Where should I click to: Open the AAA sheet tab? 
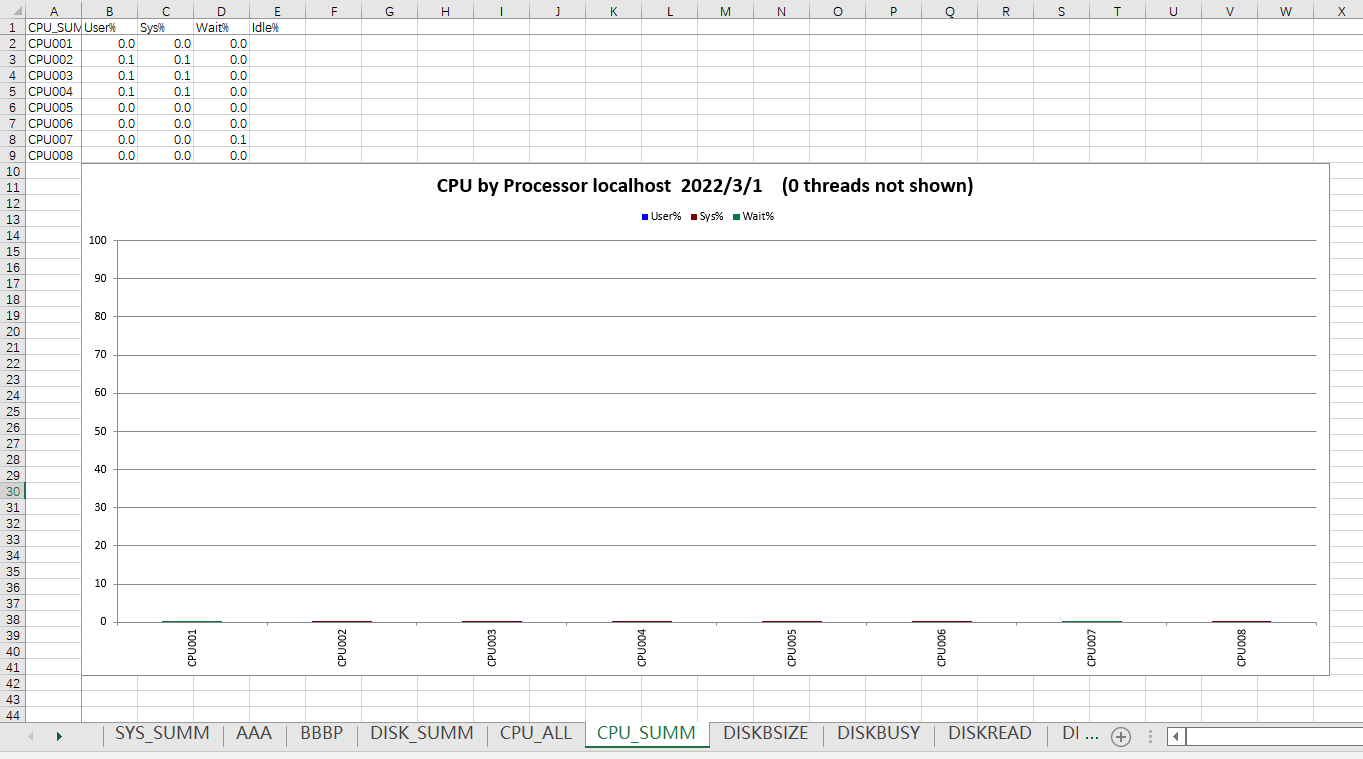(254, 734)
